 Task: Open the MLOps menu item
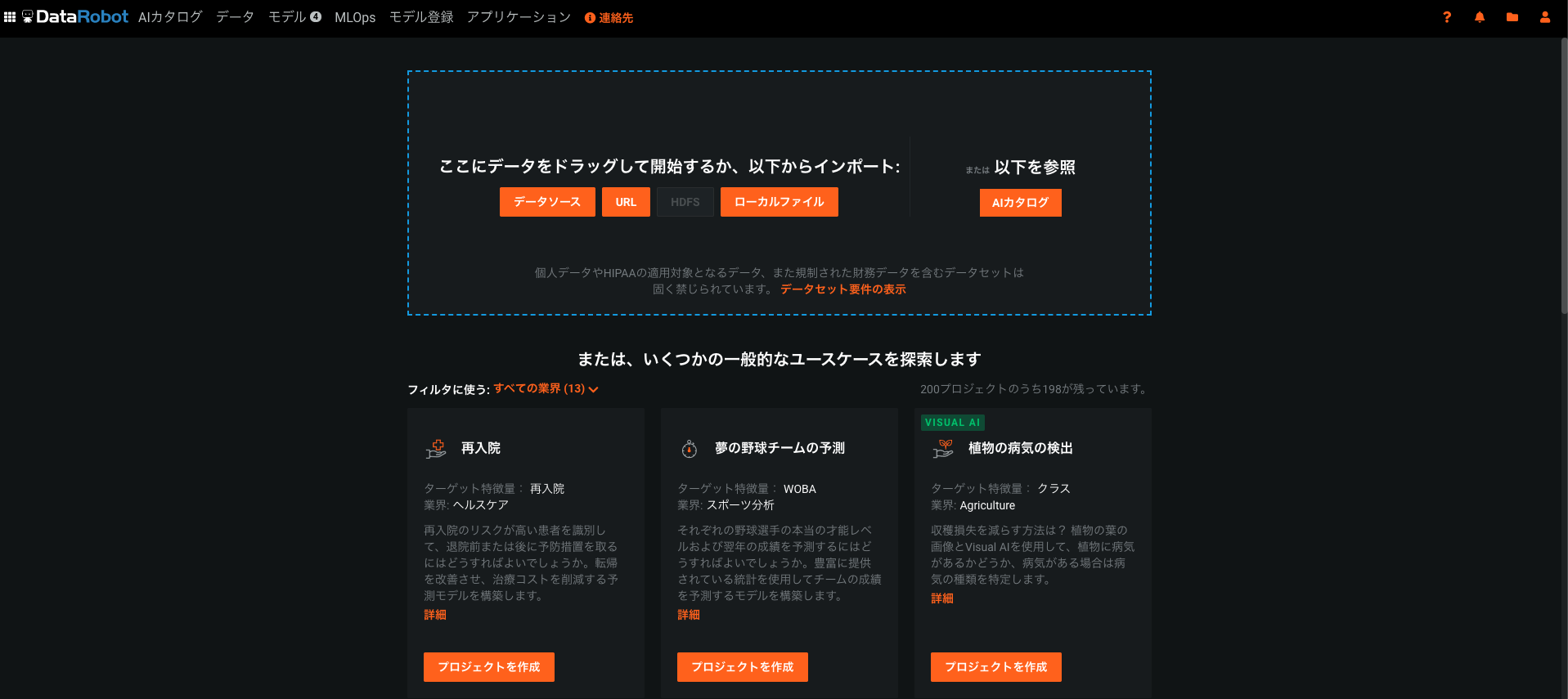tap(355, 17)
